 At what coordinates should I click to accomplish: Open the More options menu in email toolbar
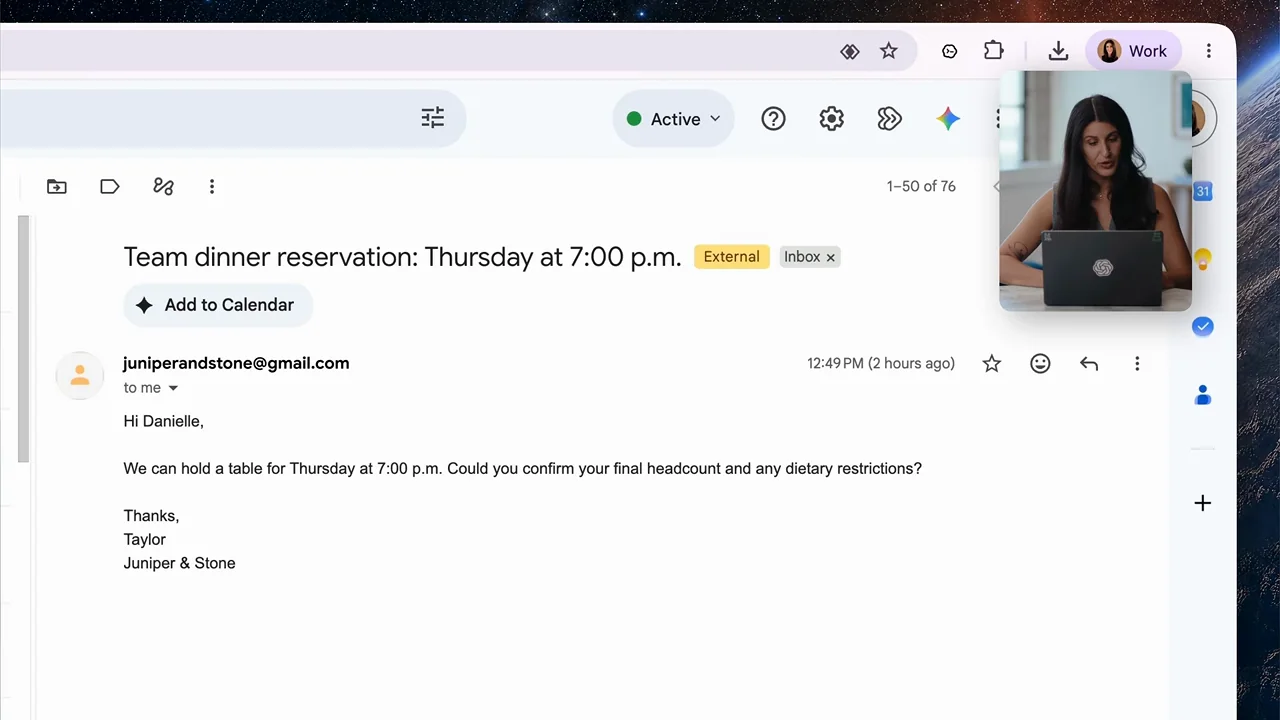(212, 186)
